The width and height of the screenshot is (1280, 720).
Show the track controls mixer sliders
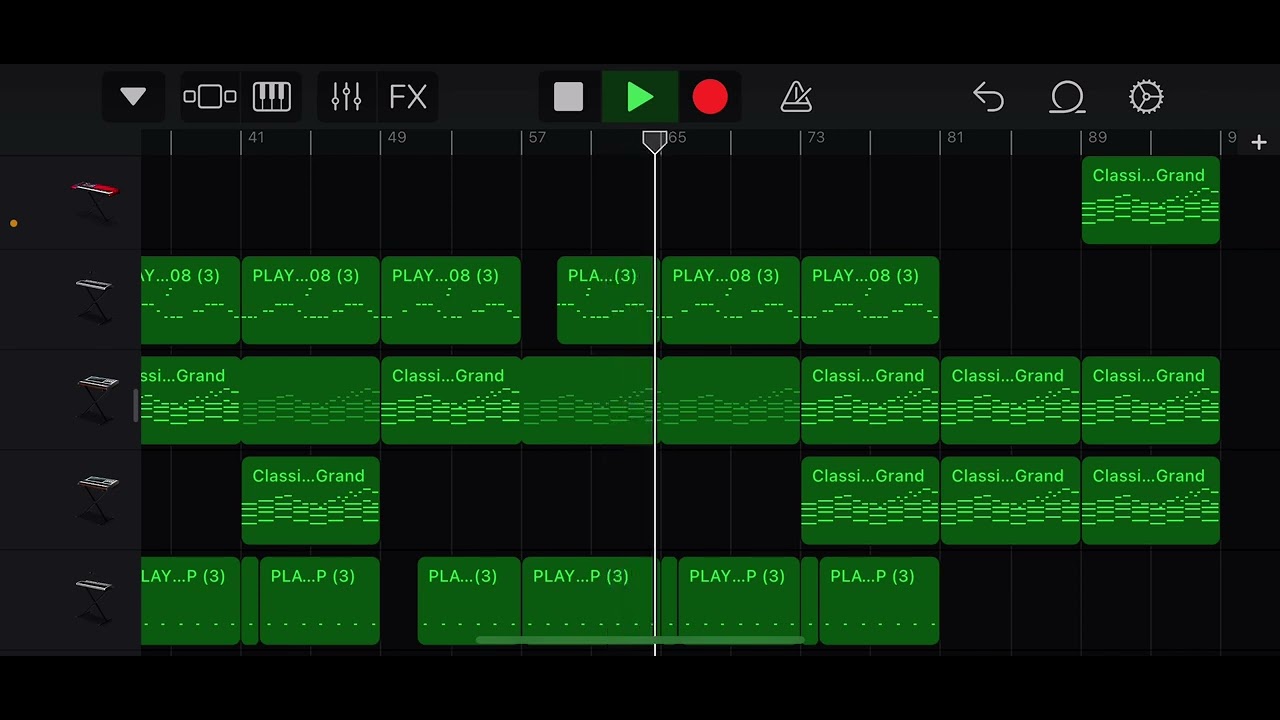pos(346,97)
